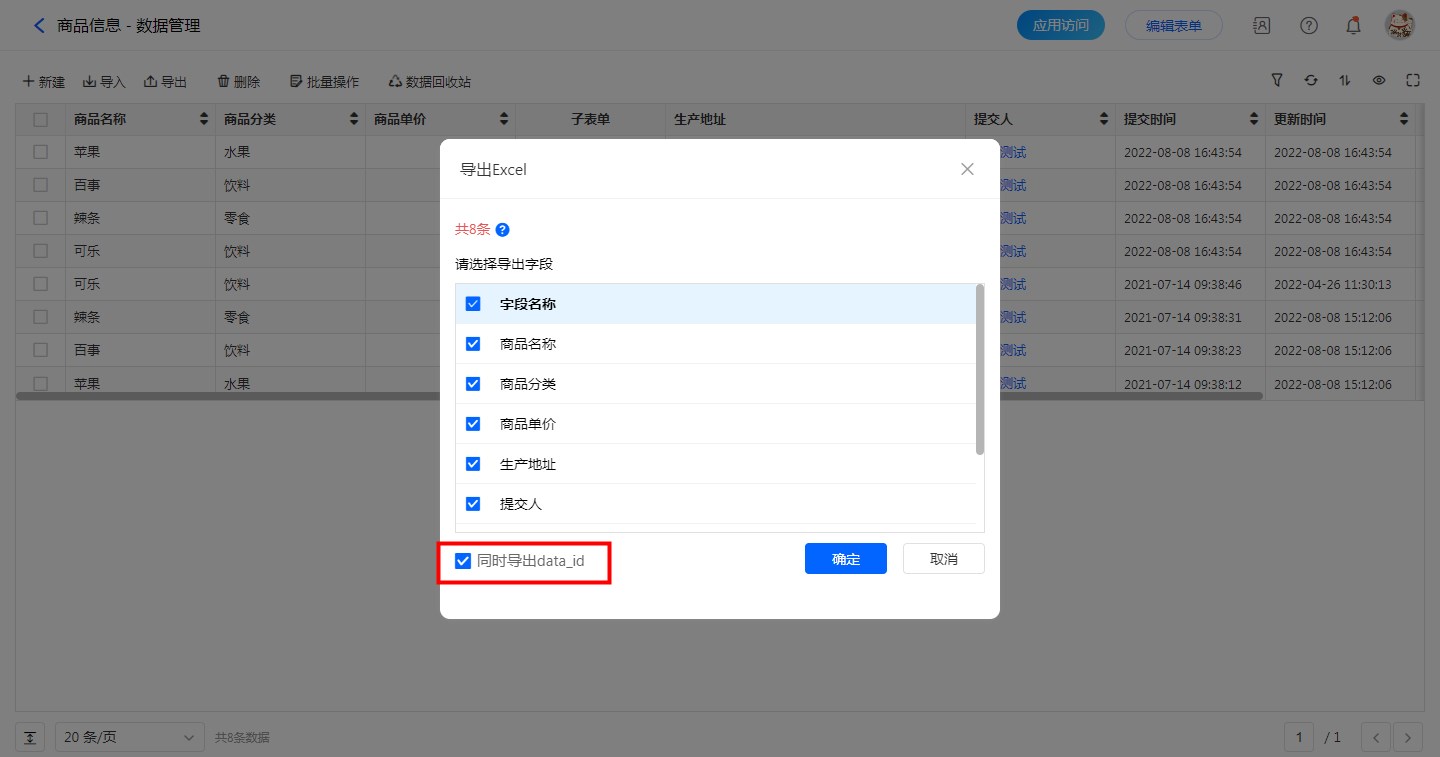Click the blue help icon beside 共8条
The height and width of the screenshot is (757, 1440).
tap(503, 230)
